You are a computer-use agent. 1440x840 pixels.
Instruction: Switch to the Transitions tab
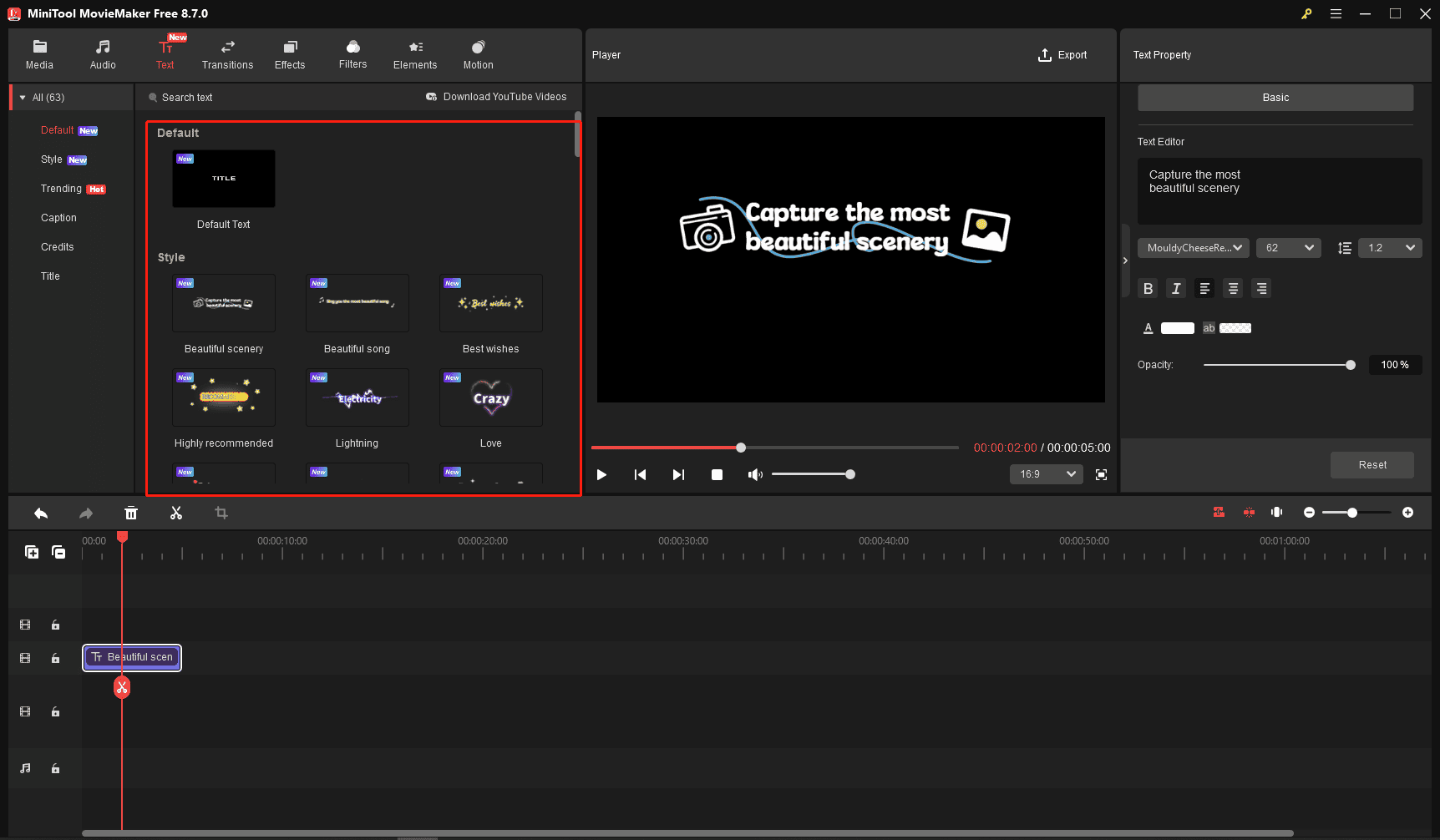[227, 54]
